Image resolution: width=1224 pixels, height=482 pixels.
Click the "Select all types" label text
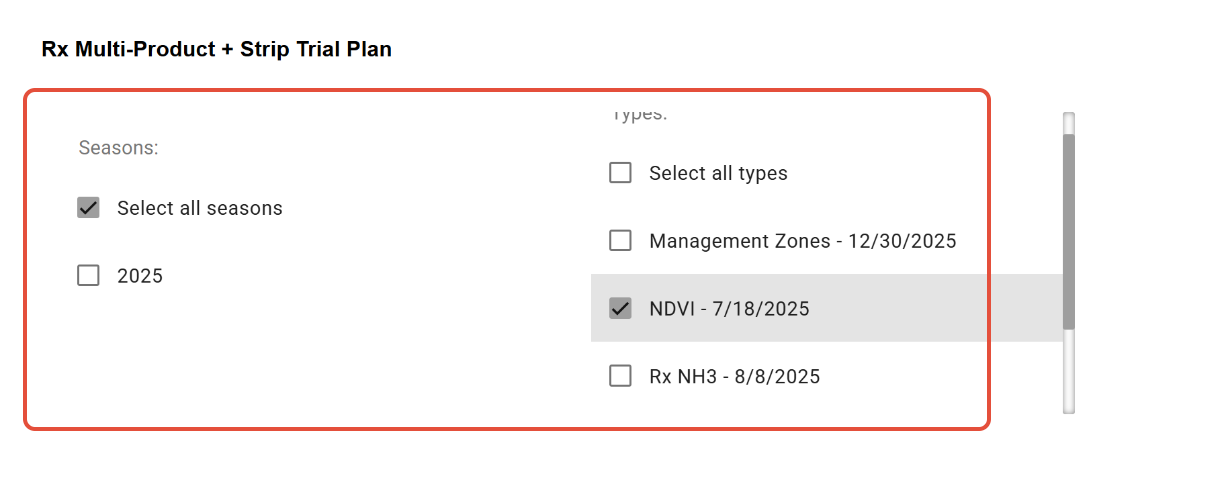[718, 173]
